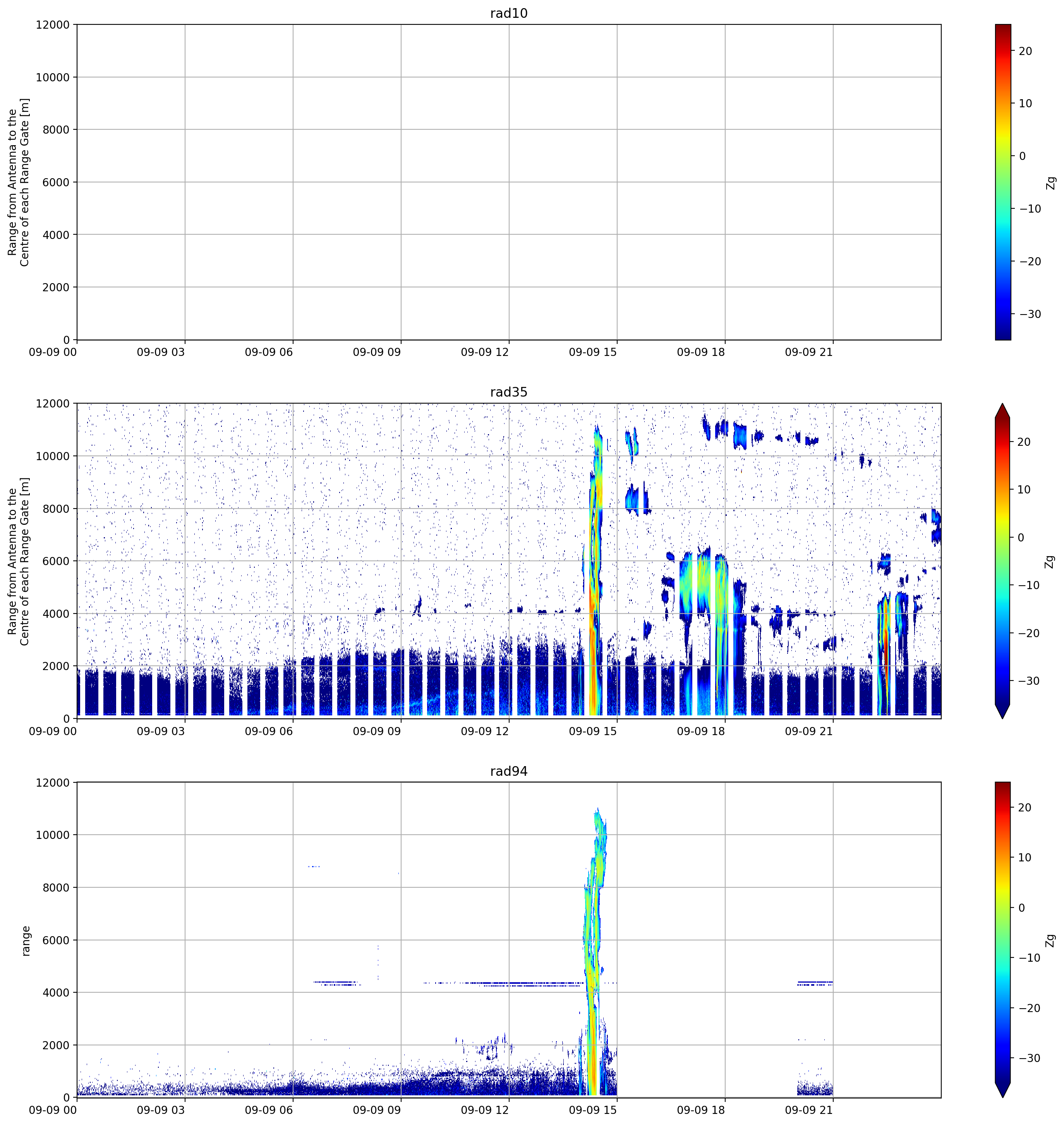1064x1124 pixels.
Task: Select the rad94 colorbar gradient
Action: (x=1003, y=940)
